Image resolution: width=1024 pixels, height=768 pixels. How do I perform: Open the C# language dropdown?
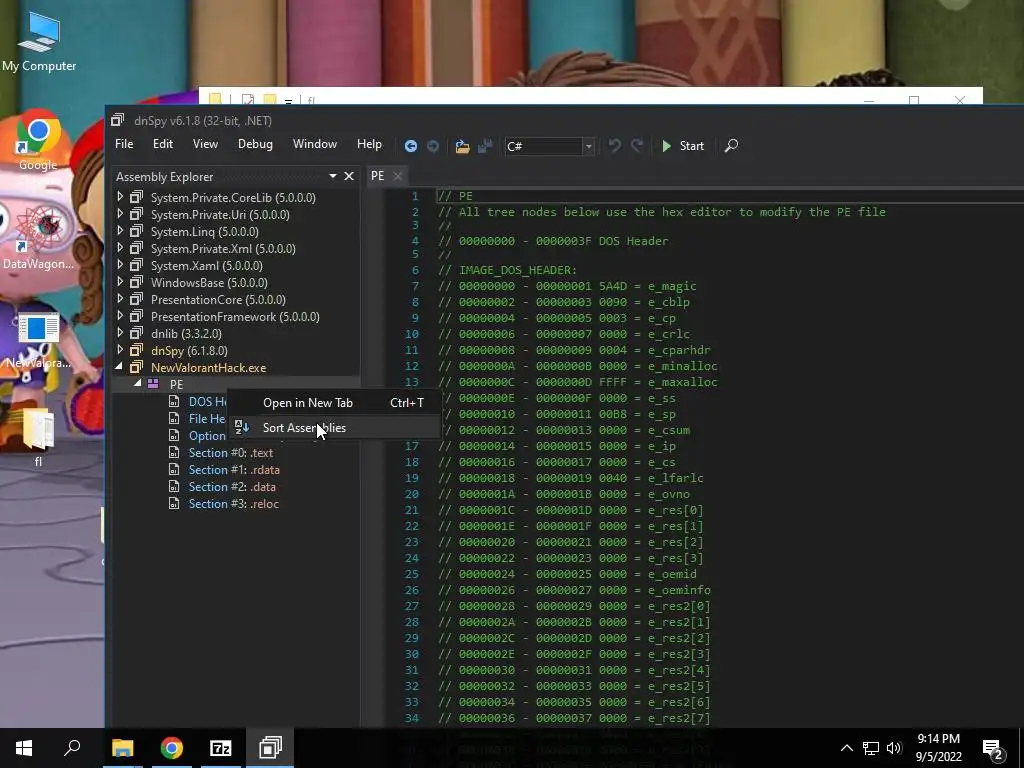[x=549, y=146]
